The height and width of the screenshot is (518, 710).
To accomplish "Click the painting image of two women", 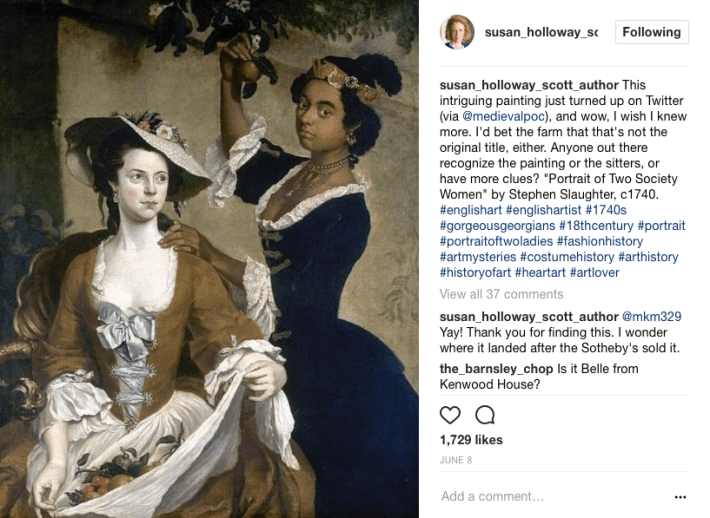I will coord(209,259).
